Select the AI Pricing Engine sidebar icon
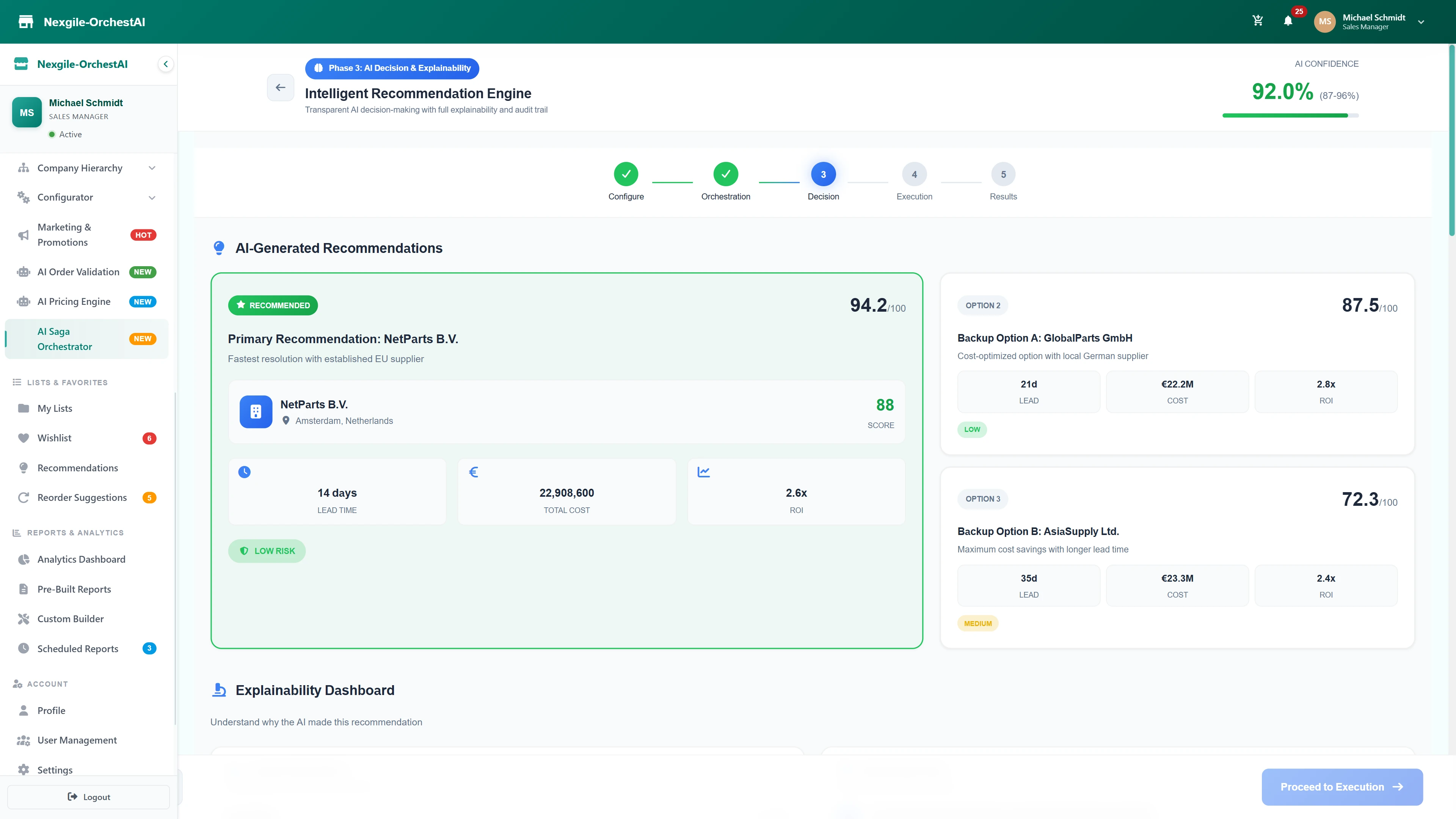This screenshot has height=819, width=1456. (x=23, y=301)
